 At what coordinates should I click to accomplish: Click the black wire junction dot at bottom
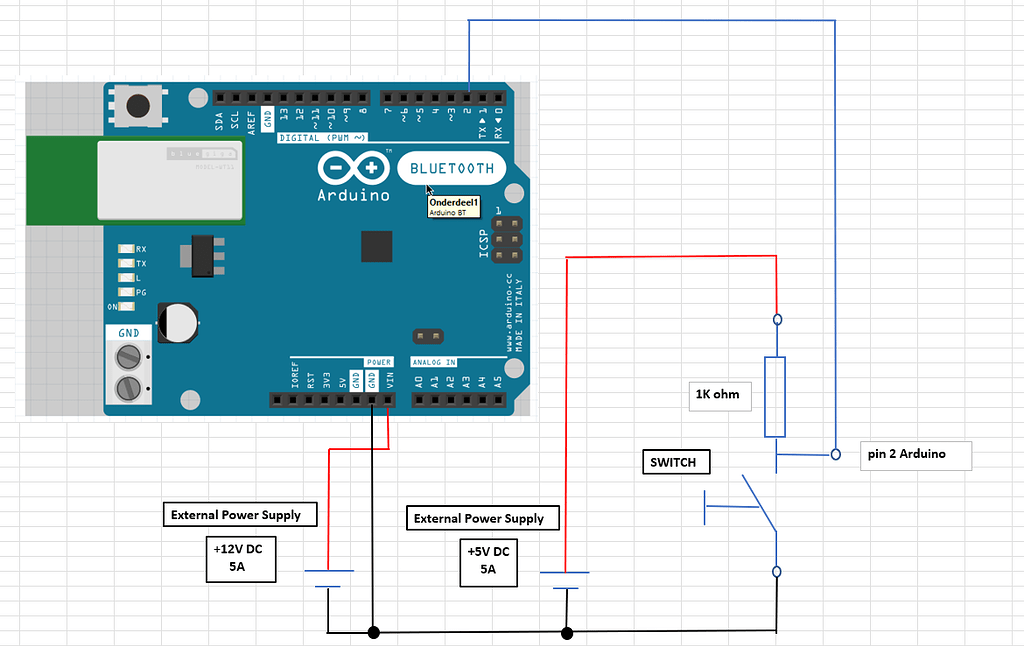point(374,631)
